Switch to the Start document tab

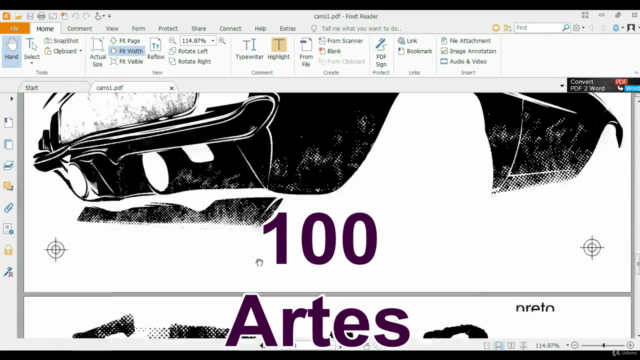[x=31, y=88]
